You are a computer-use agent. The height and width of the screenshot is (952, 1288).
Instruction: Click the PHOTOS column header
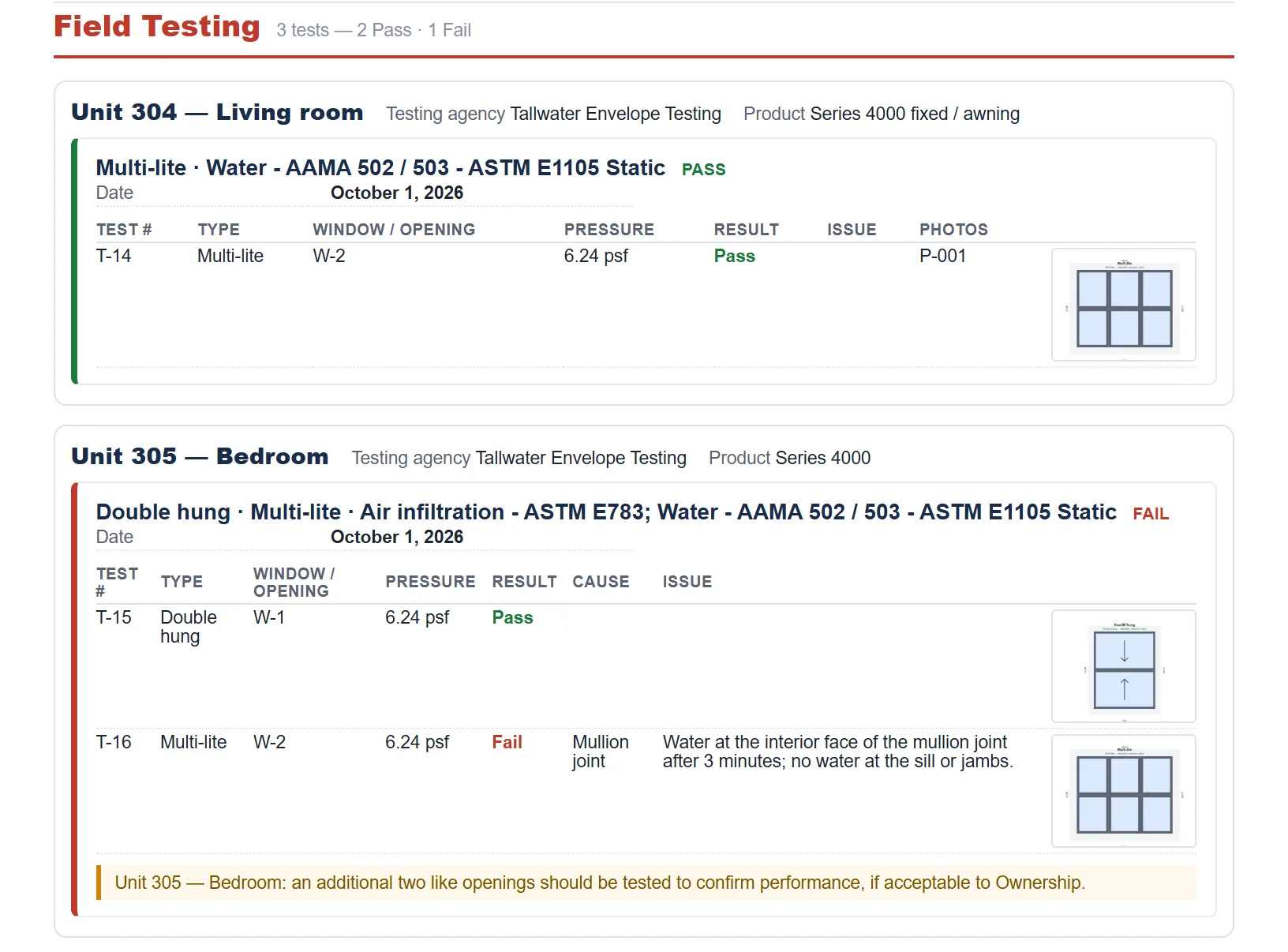pos(953,230)
